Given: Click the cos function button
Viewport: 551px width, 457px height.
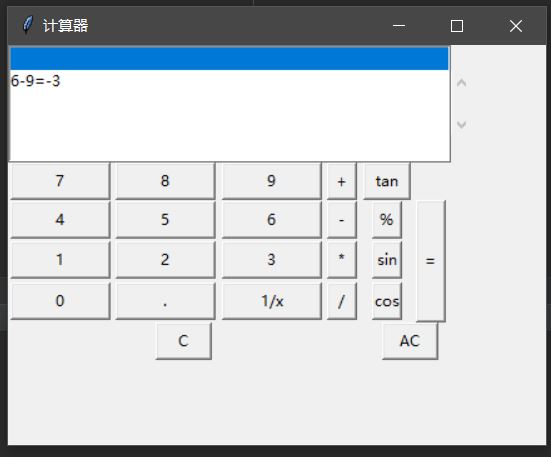Looking at the screenshot, I should tap(387, 301).
